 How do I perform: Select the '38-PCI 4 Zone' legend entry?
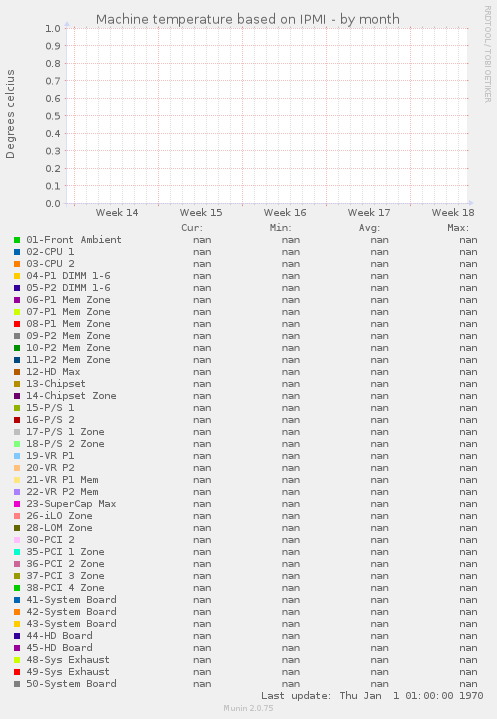tap(65, 587)
